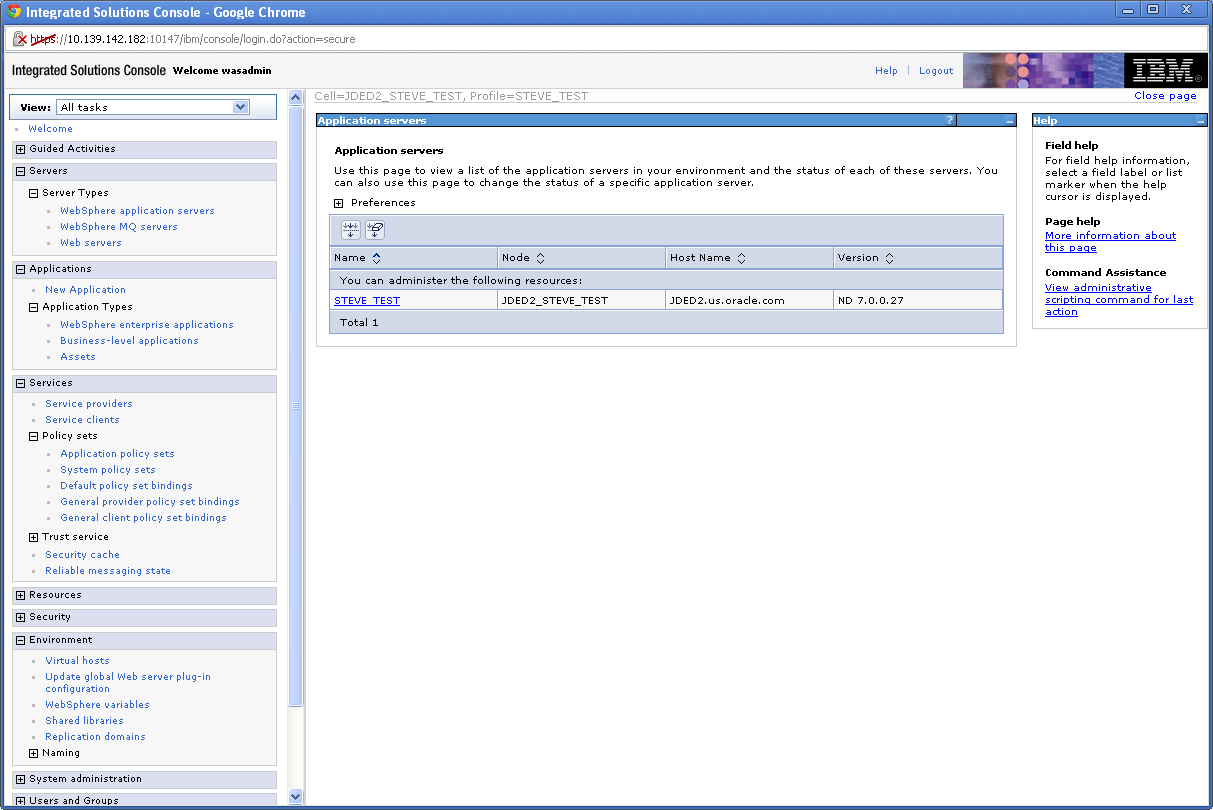Expand the System administration section

(21, 779)
